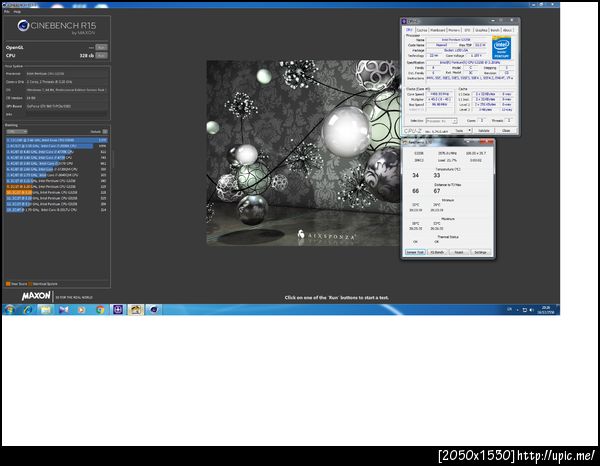Screen dimensions: 600x466
Task: Open the Help menu in Cinebench
Action: pyautogui.click(x=16, y=11)
